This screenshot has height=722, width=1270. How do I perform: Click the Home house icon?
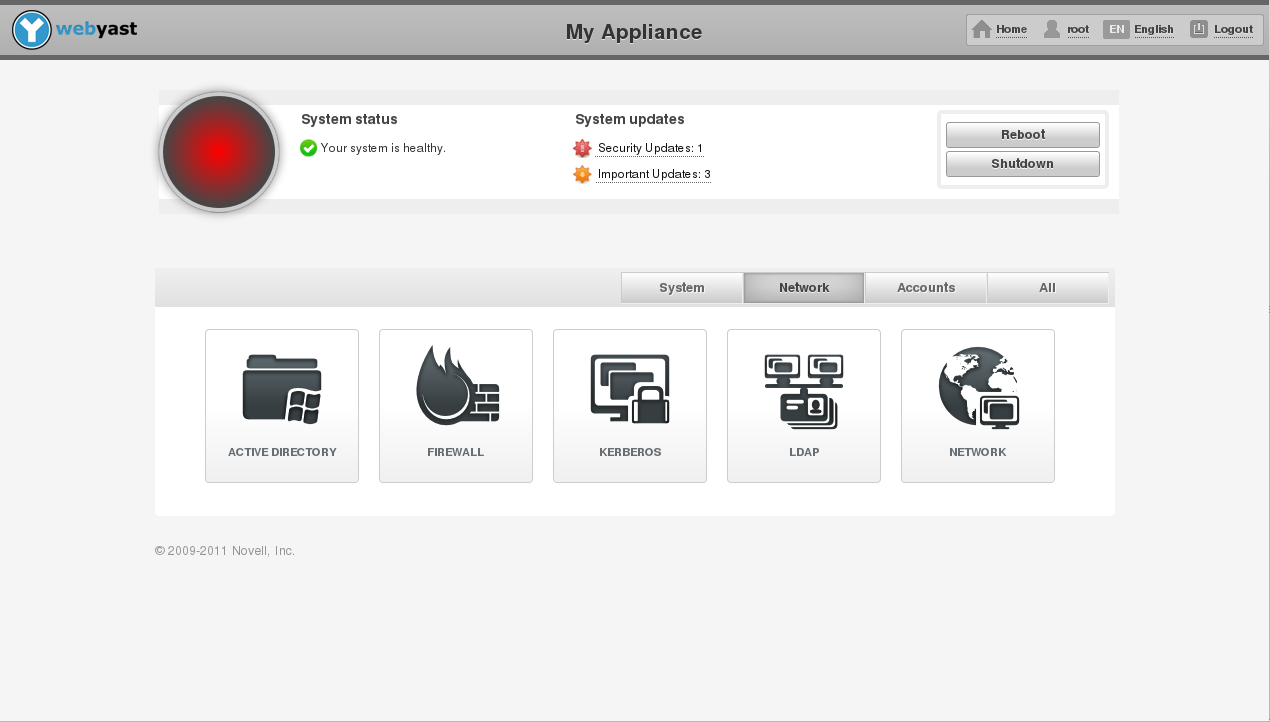(982, 29)
